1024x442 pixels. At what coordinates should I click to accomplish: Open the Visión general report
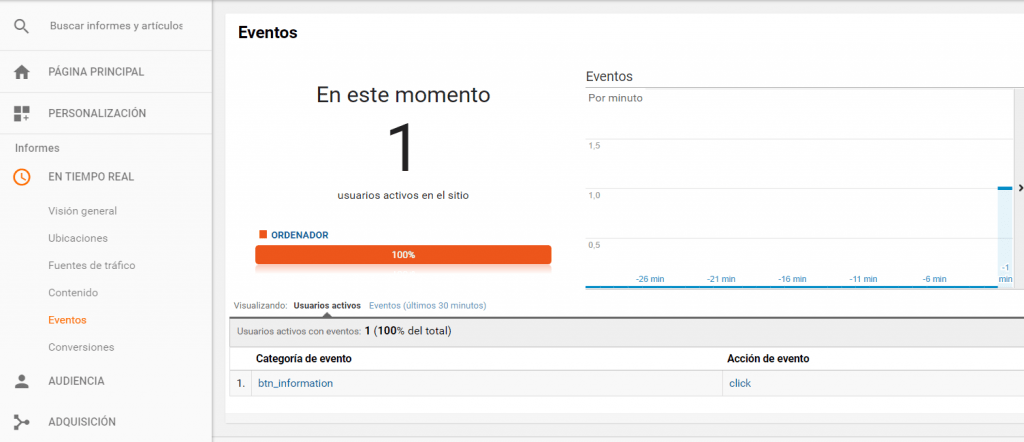coord(83,211)
